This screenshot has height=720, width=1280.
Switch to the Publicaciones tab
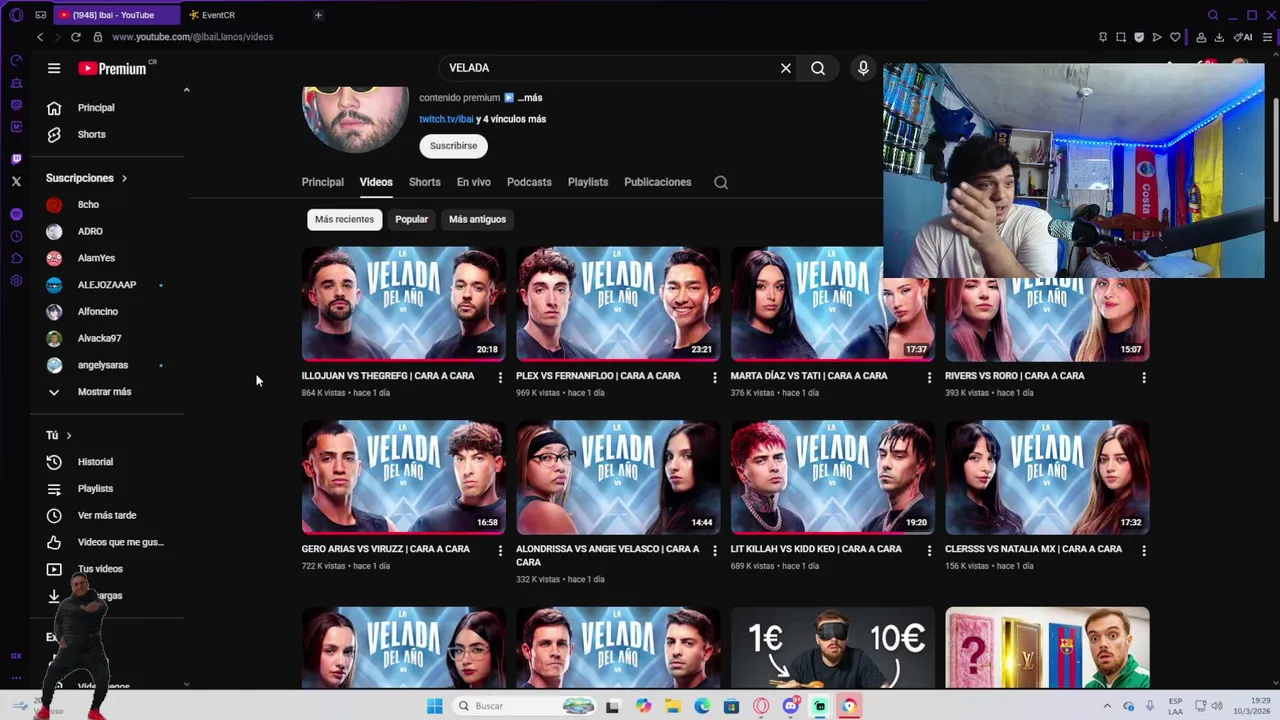658,182
